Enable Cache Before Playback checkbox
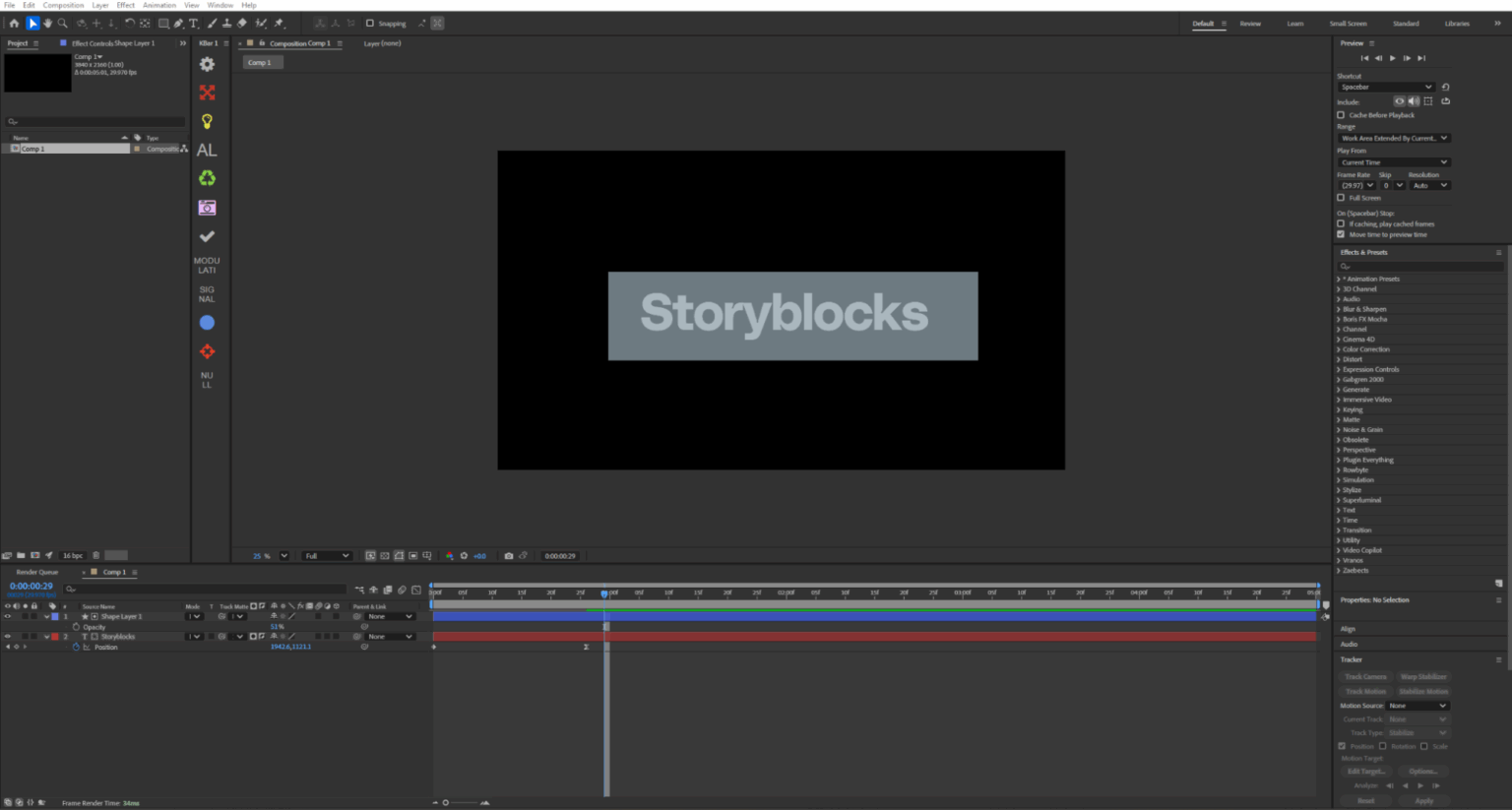1512x810 pixels. click(x=1341, y=115)
